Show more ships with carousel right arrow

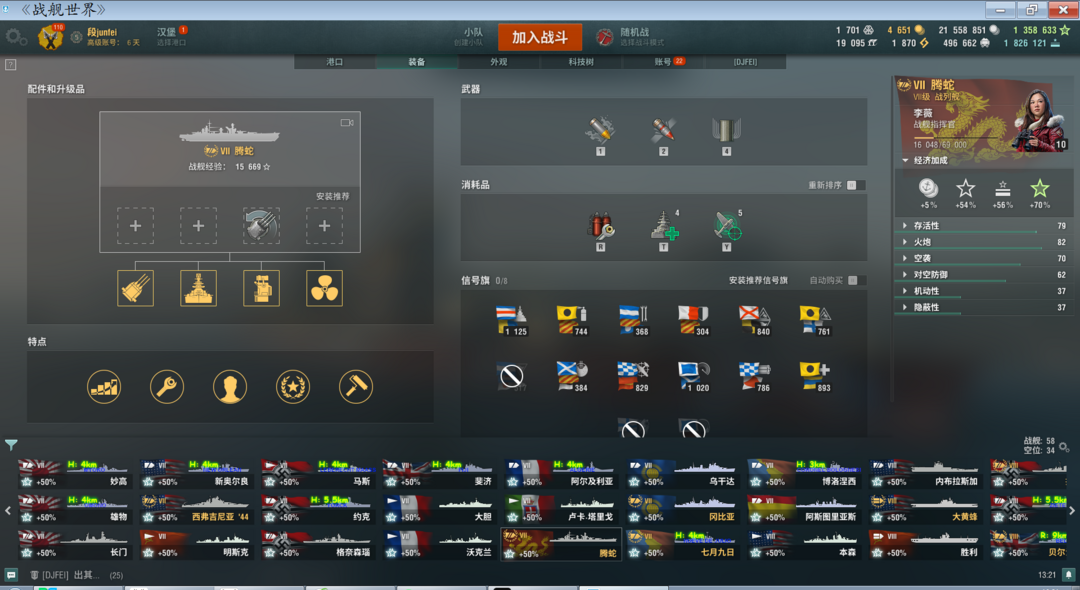1072,511
